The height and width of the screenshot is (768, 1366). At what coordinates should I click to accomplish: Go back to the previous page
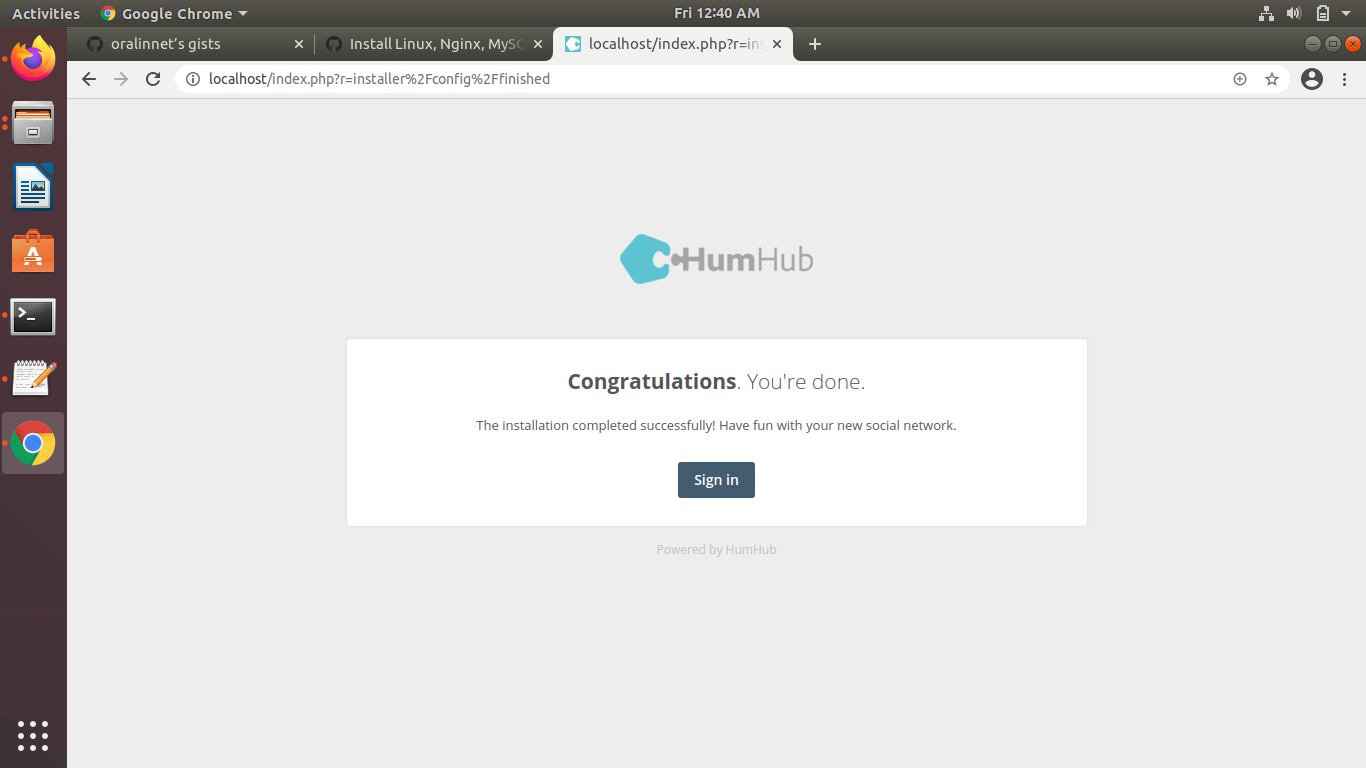click(x=89, y=79)
